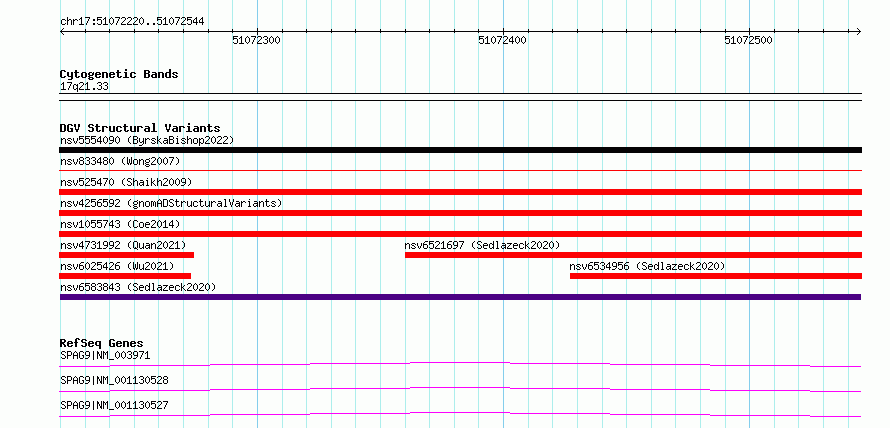The image size is (890, 428).
Task: Click the 51072500 ruler position label
Action: [x=749, y=40]
